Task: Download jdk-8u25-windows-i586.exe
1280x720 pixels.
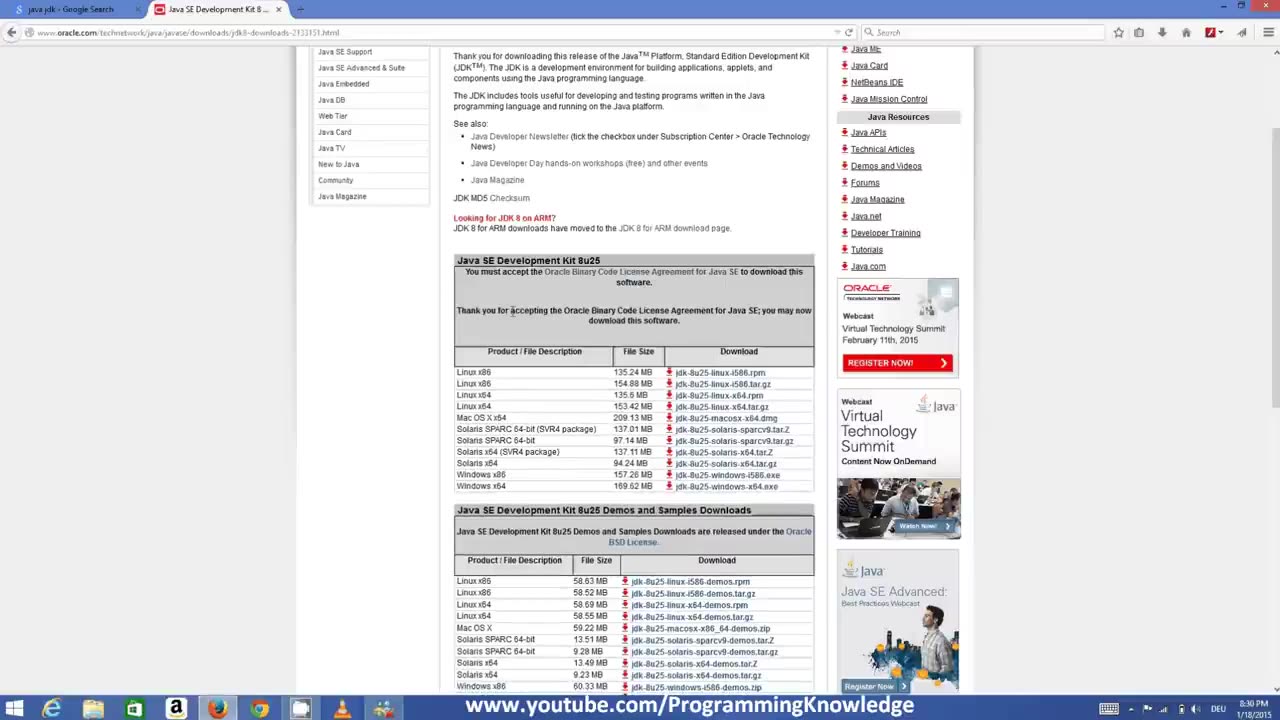Action: click(727, 475)
